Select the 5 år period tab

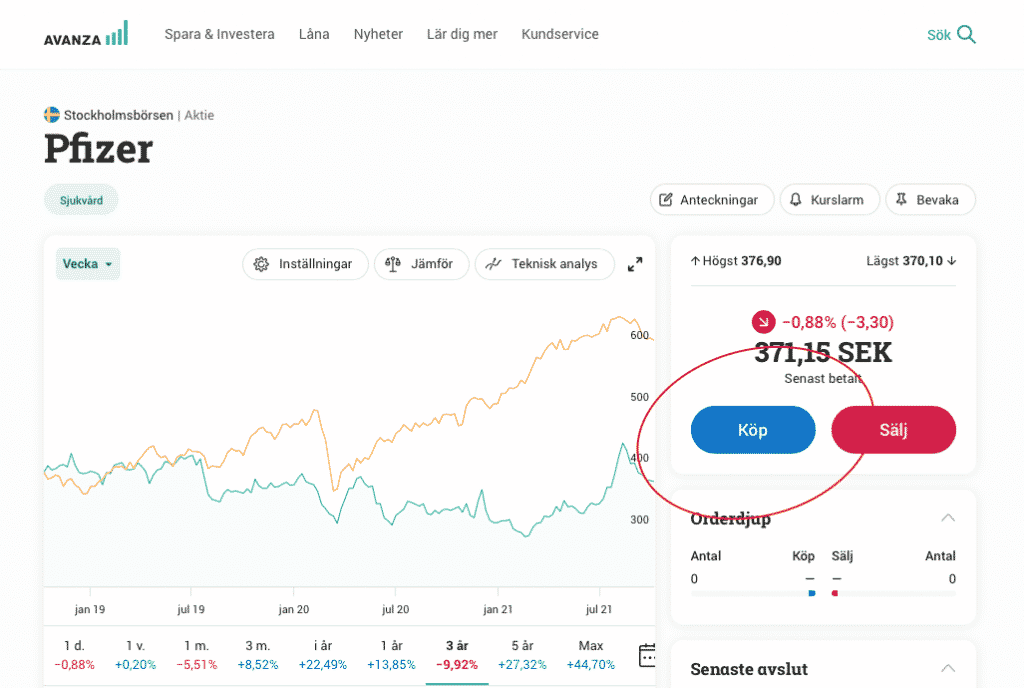[522, 655]
